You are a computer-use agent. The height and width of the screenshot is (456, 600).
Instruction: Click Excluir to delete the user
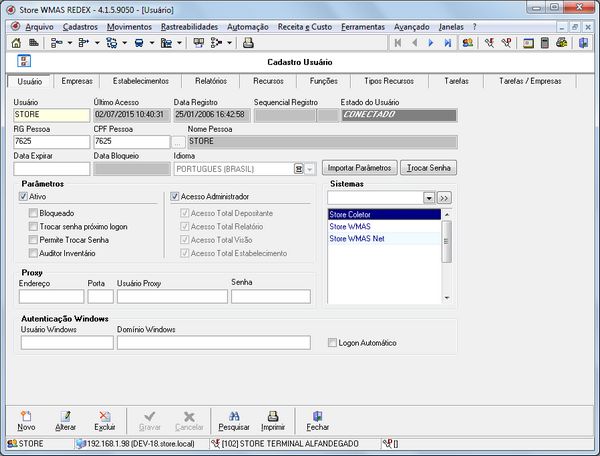pyautogui.click(x=104, y=421)
